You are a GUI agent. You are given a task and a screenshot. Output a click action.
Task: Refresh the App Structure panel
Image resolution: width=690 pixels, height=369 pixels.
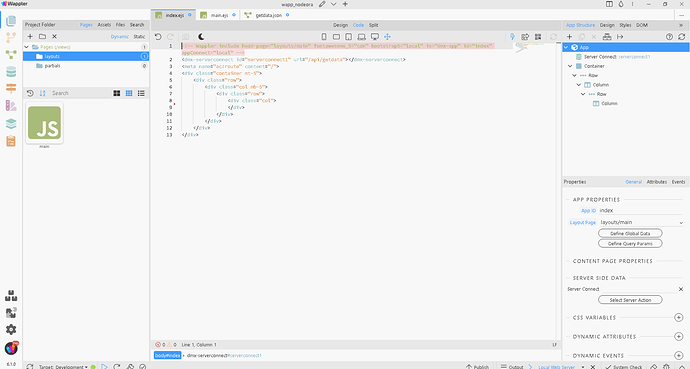point(682,37)
